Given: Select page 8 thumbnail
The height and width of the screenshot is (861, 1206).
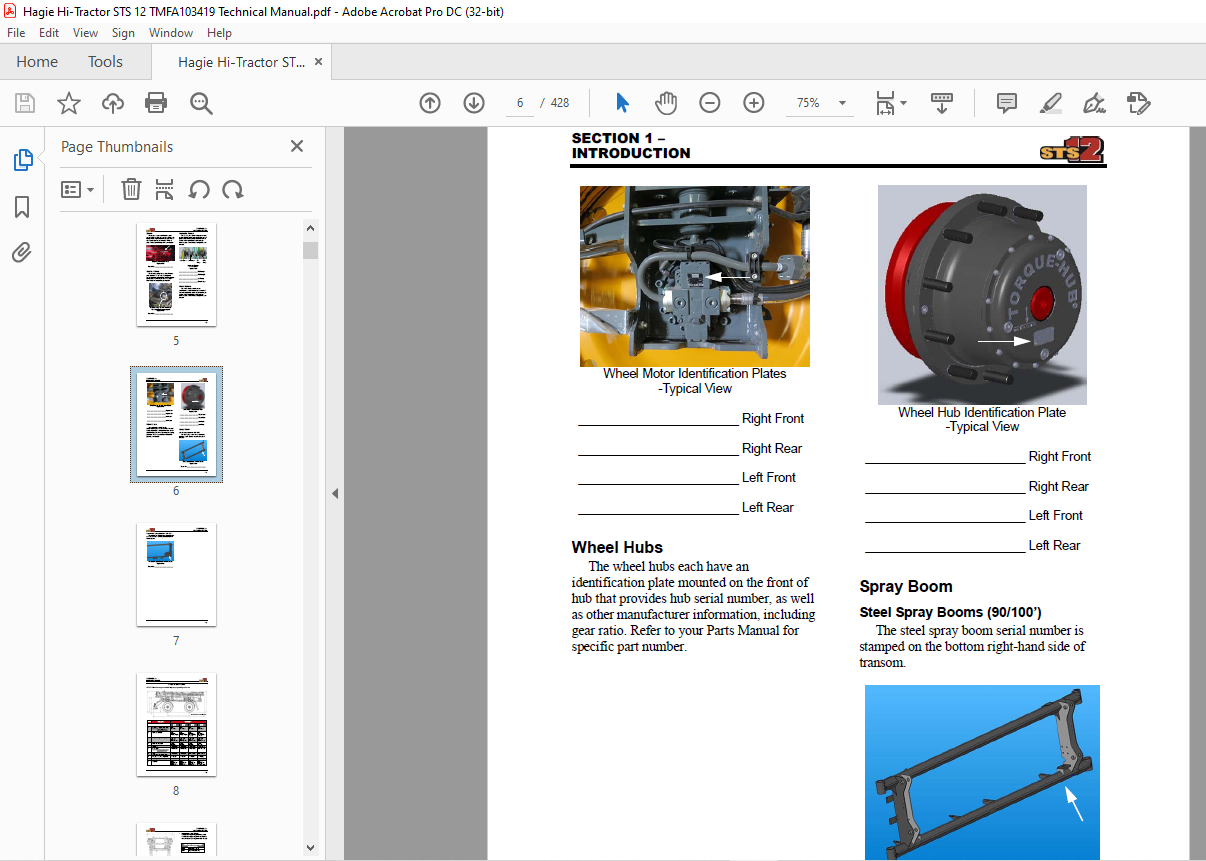Looking at the screenshot, I should (x=176, y=725).
